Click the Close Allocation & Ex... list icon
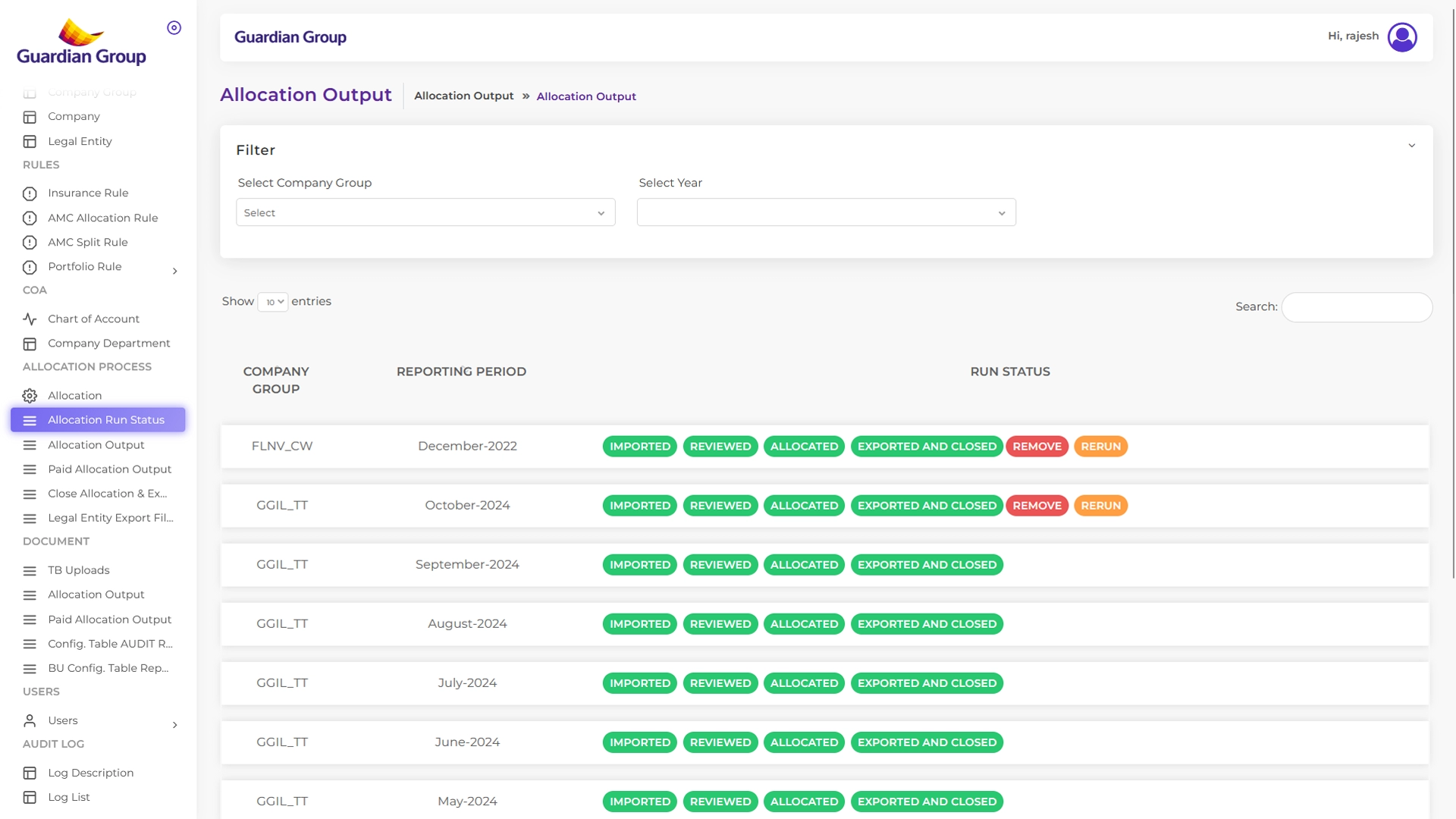This screenshot has width=1456, height=819. tap(30, 494)
